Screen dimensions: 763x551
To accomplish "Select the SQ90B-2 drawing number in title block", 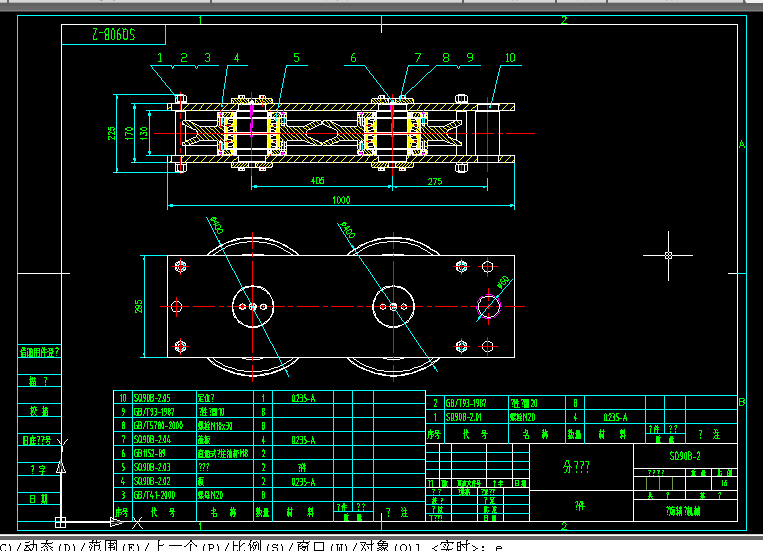I will pyautogui.click(x=685, y=456).
